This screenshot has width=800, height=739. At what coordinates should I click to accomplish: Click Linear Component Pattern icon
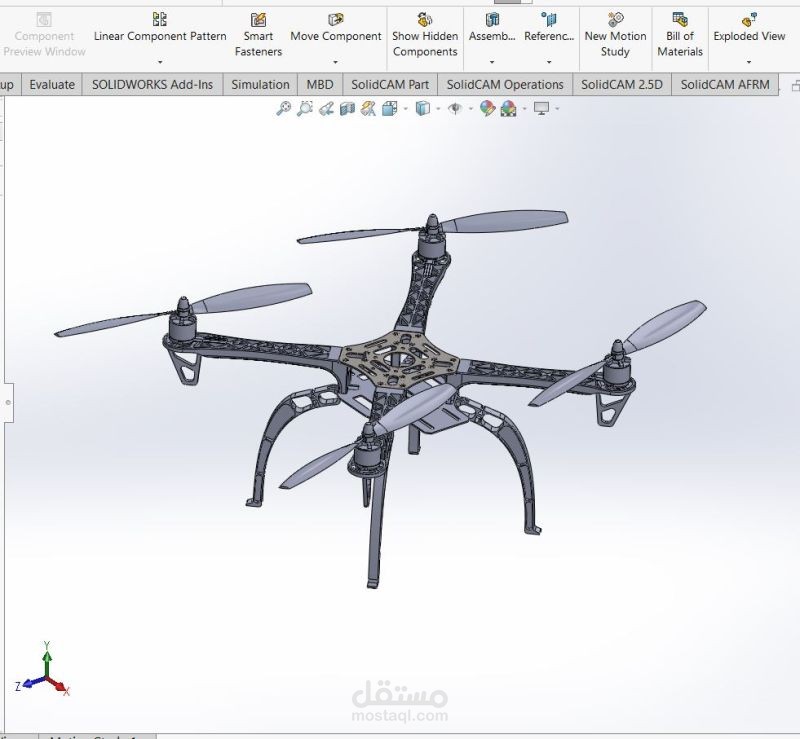pos(160,19)
